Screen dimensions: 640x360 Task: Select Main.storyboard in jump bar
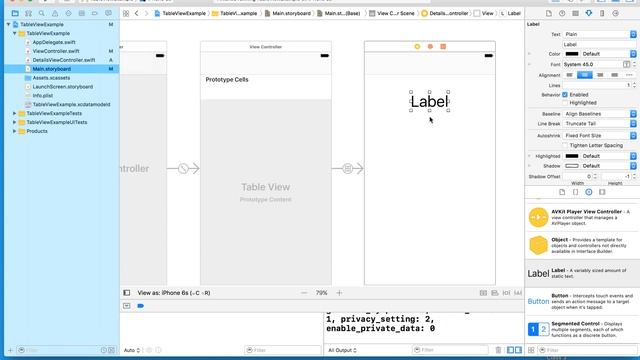point(288,13)
